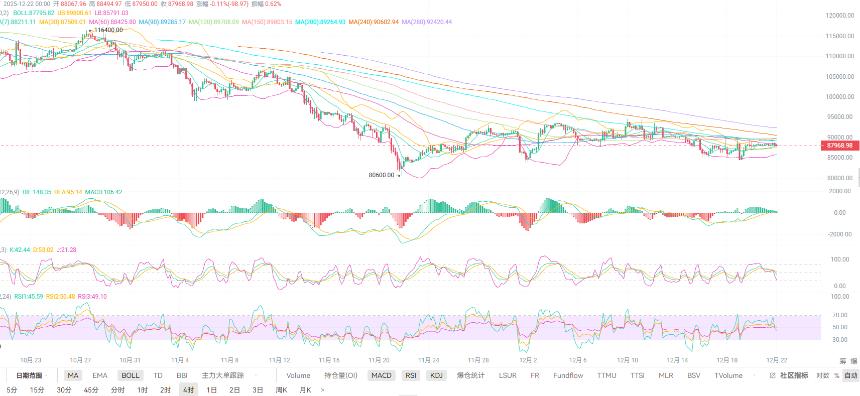Toggle the BSV indicator
Viewport: 860px width, 396px height.
(693, 376)
